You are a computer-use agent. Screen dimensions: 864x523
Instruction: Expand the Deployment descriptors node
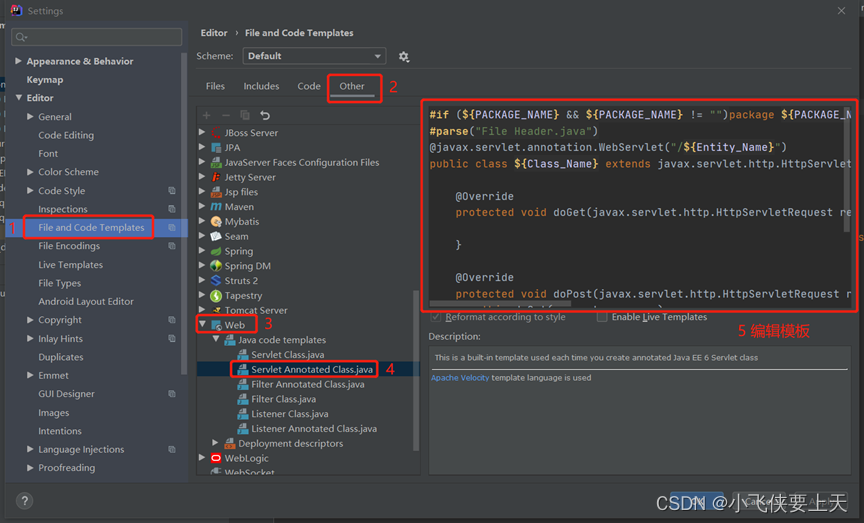215,443
